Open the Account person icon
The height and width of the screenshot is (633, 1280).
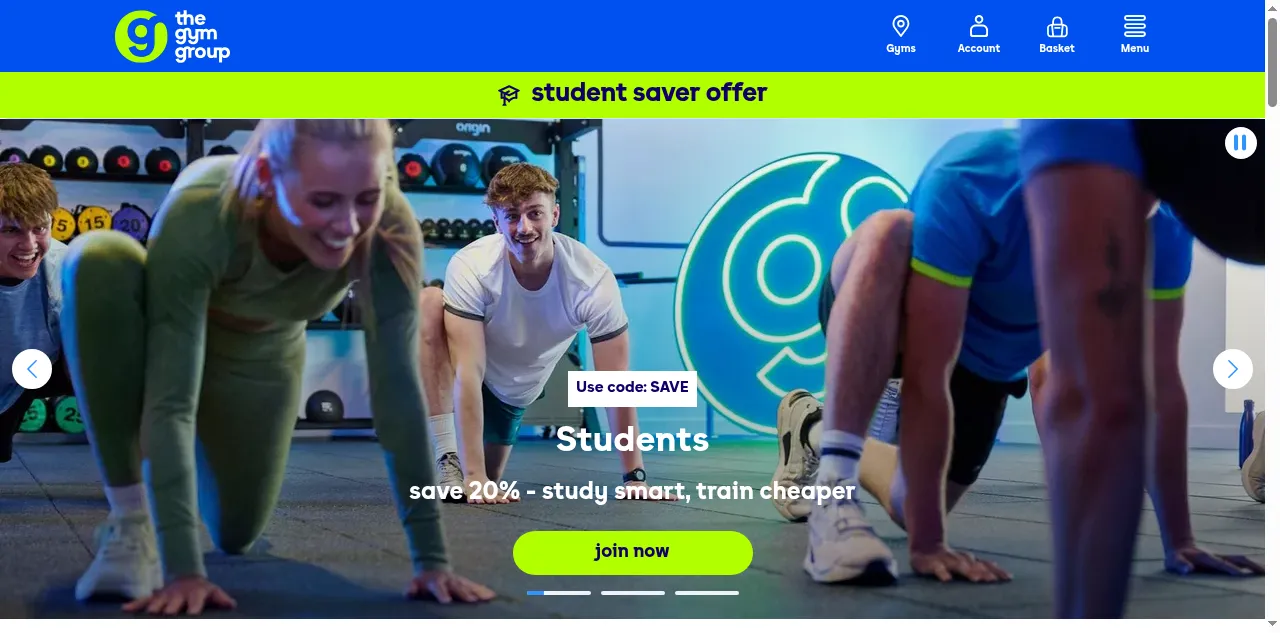(x=979, y=26)
